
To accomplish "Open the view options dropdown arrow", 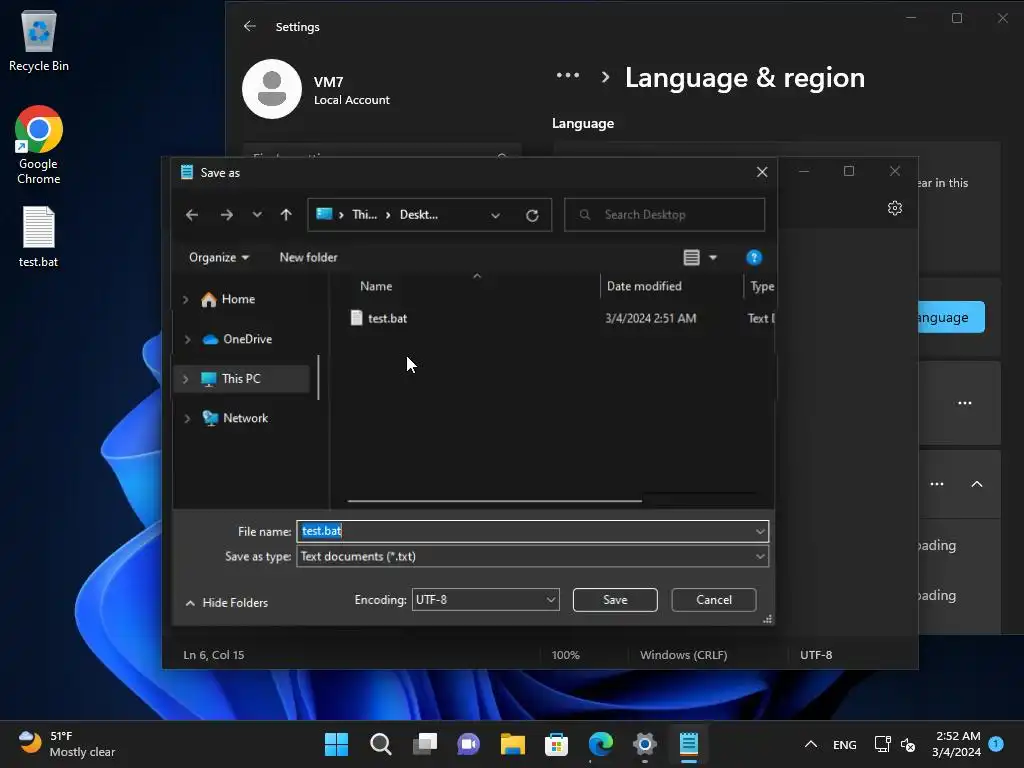I will click(x=713, y=258).
